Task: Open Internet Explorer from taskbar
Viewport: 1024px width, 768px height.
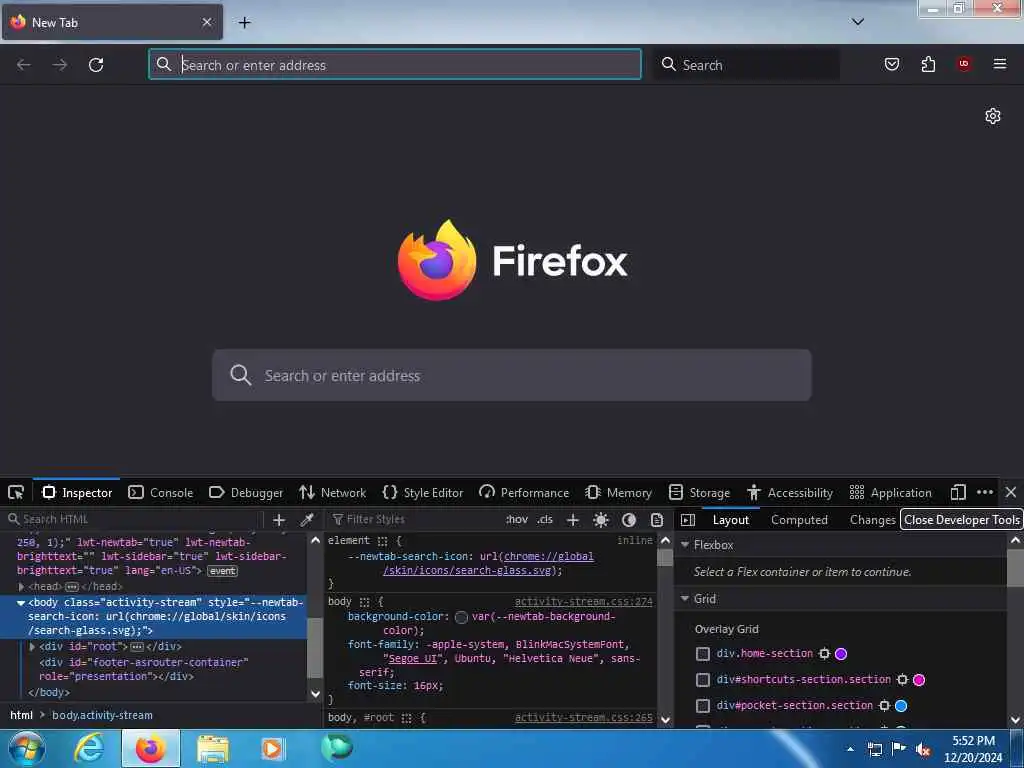Action: coord(89,748)
